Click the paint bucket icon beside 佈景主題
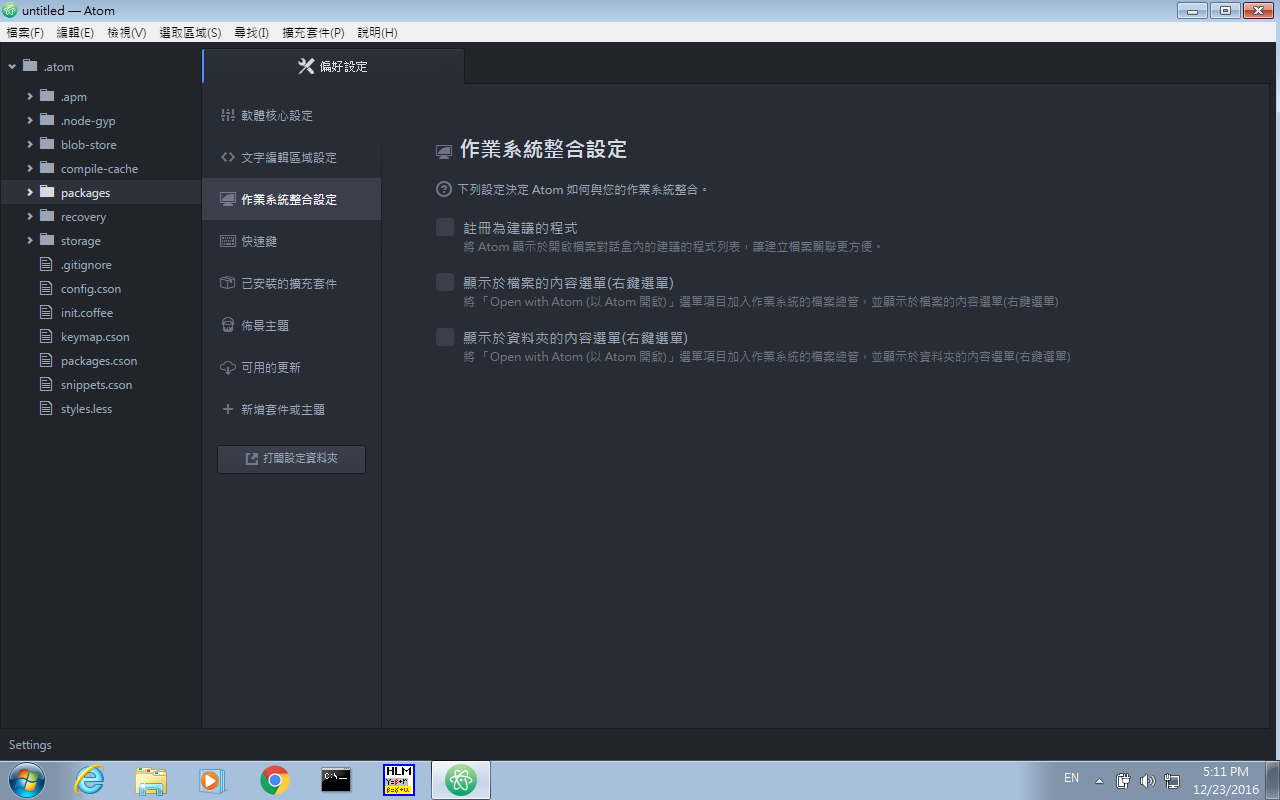The width and height of the screenshot is (1280, 800). (x=228, y=325)
